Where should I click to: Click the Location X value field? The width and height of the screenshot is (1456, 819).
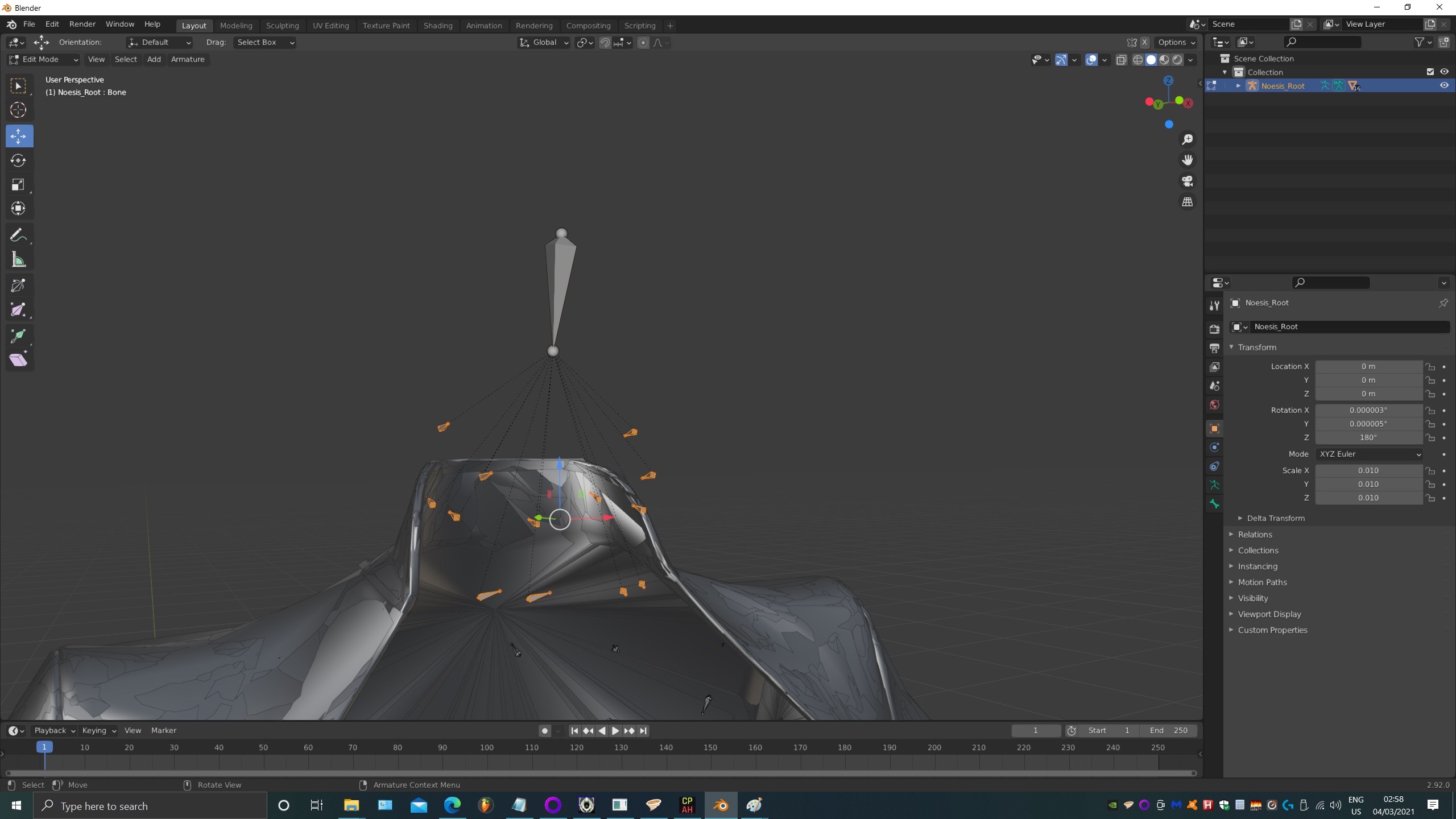pos(1369,367)
